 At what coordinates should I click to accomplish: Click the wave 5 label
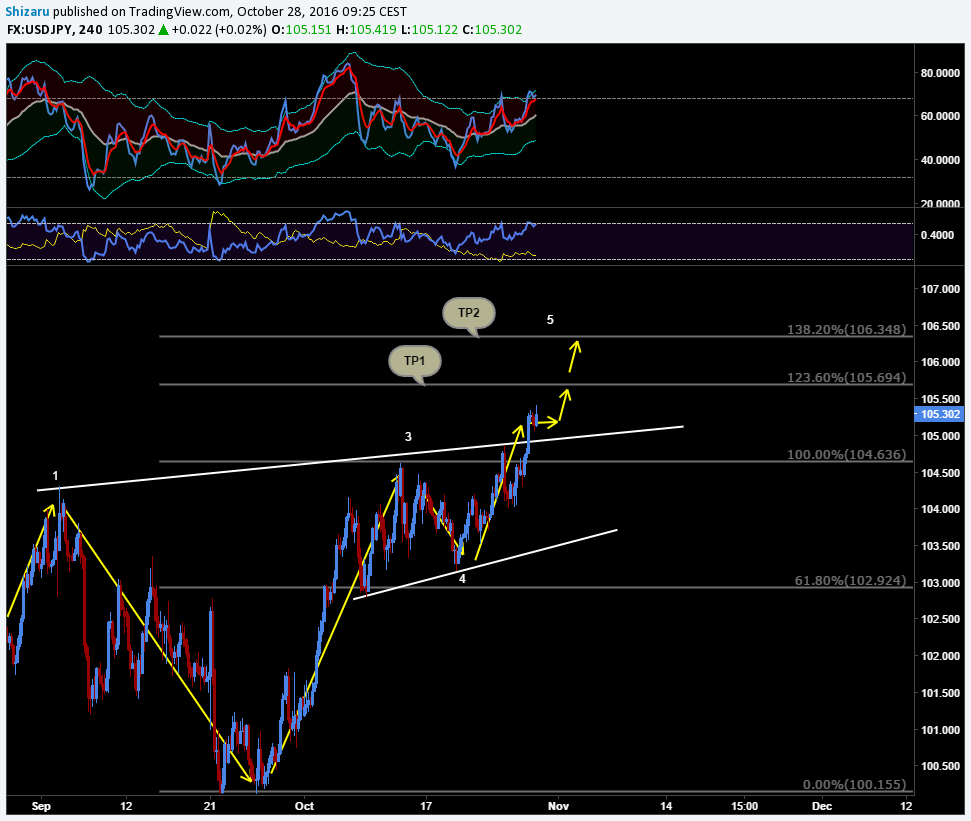pos(550,320)
